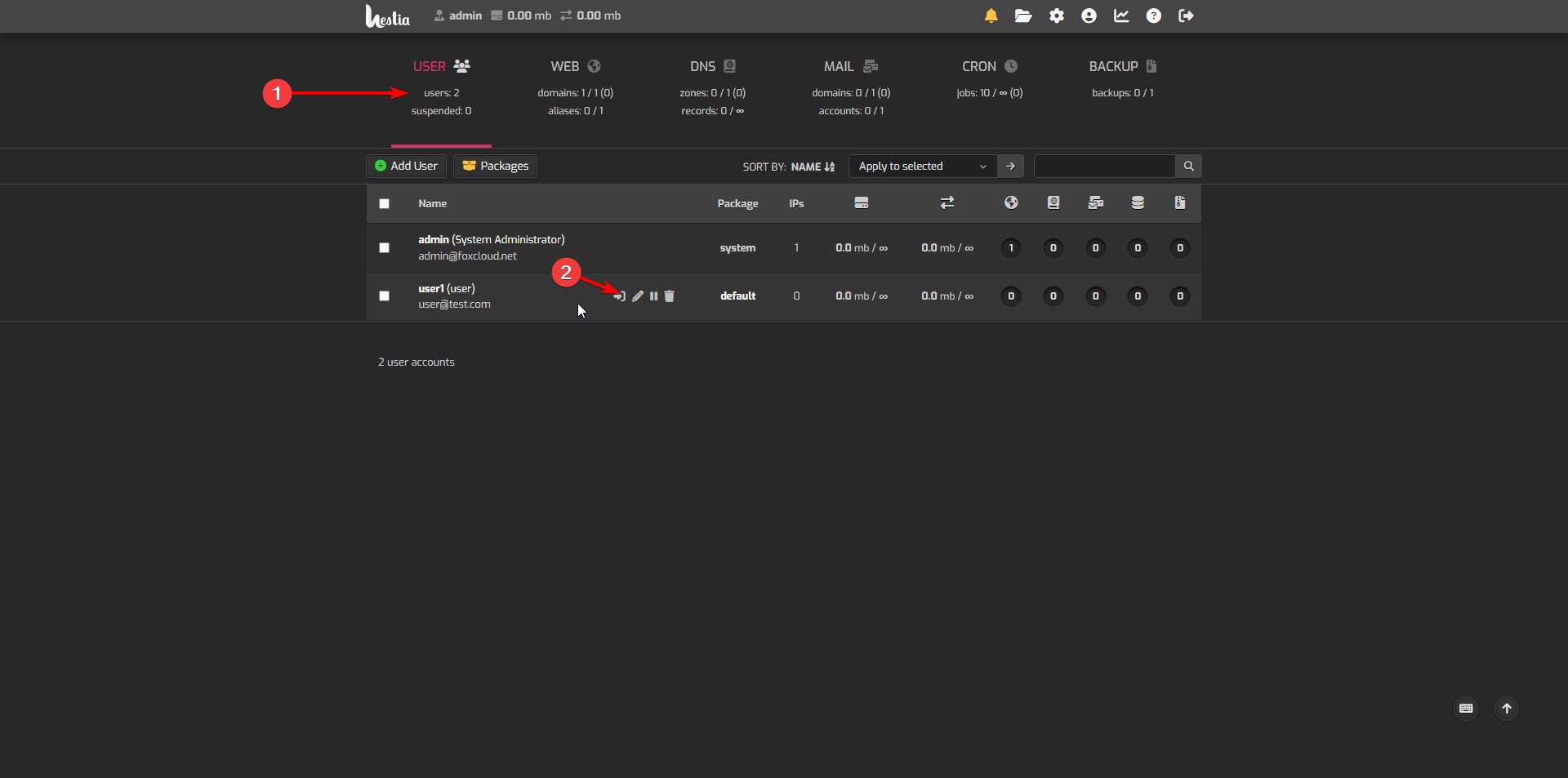Image resolution: width=1568 pixels, height=778 pixels.
Task: Open the file manager folder icon
Action: (1023, 16)
